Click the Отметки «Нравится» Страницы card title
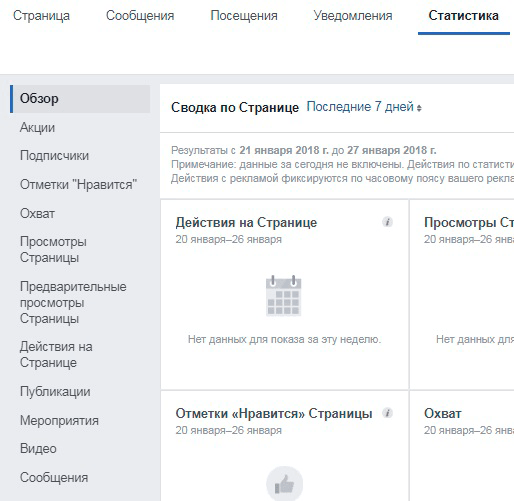514x501 pixels. [274, 413]
